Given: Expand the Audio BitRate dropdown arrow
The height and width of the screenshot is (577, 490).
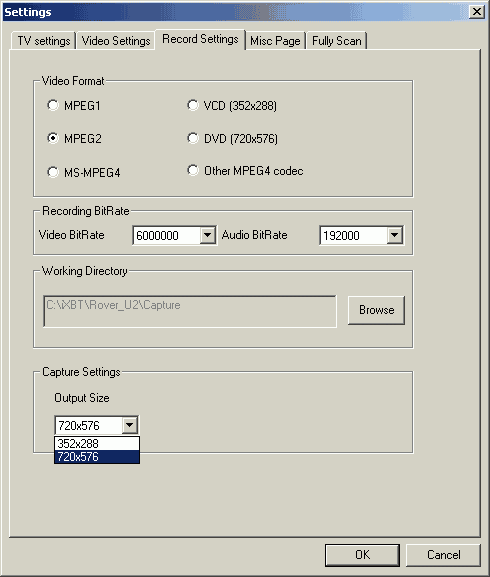Looking at the screenshot, I should coord(394,235).
